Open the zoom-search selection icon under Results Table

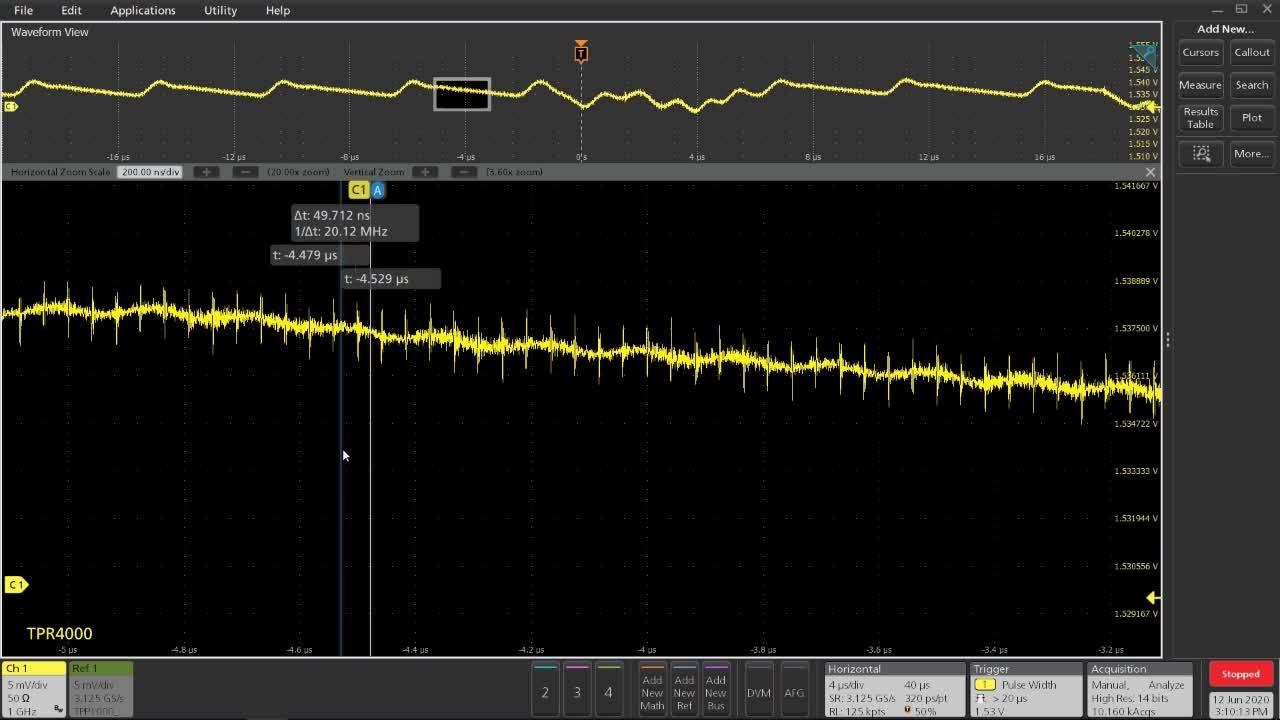(1200, 154)
